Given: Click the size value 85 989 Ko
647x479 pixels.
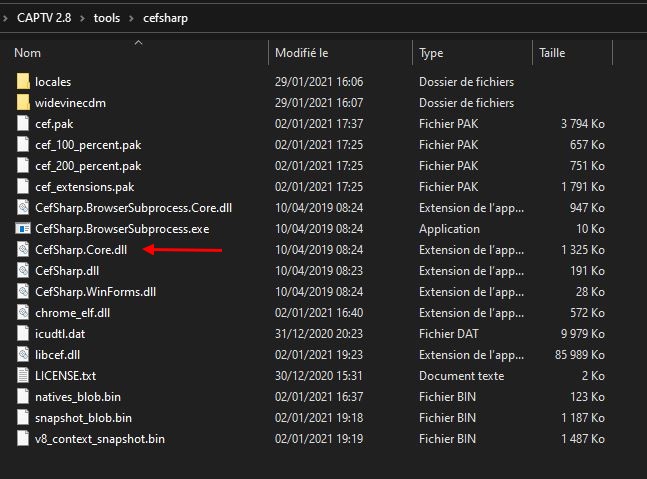Looking at the screenshot, I should [580, 355].
